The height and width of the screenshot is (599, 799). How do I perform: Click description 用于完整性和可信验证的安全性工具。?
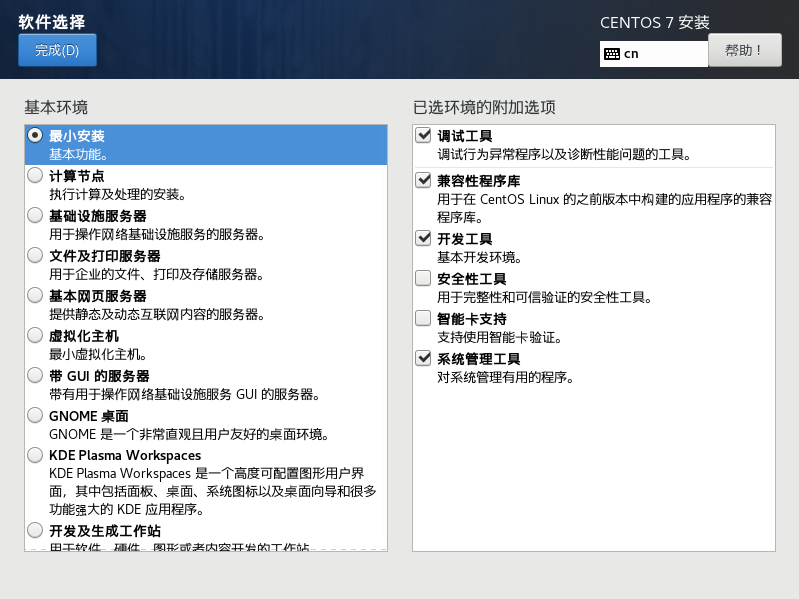pyautogui.click(x=545, y=297)
